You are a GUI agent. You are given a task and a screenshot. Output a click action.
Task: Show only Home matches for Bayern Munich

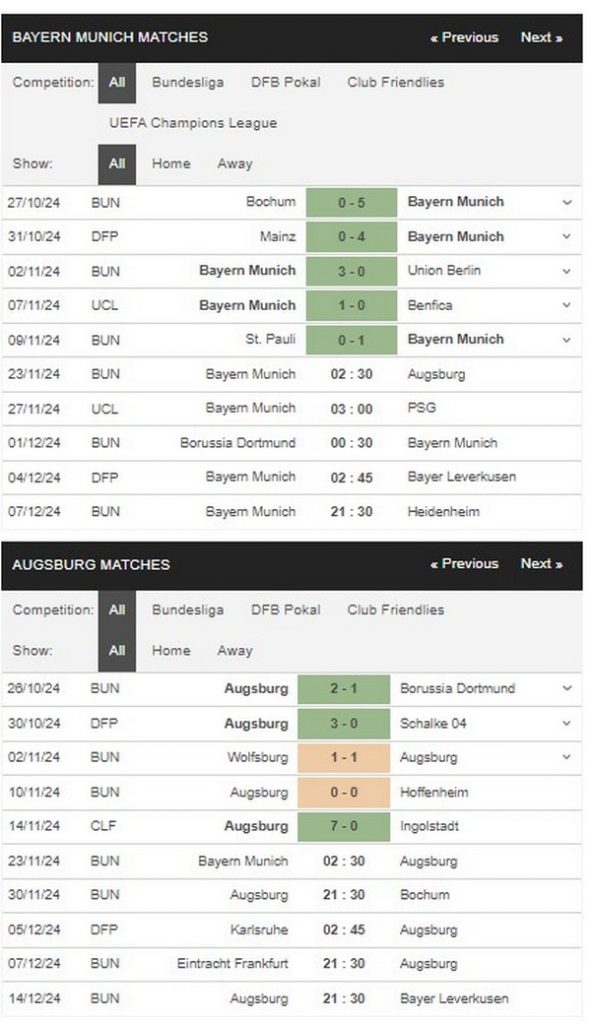pos(171,164)
